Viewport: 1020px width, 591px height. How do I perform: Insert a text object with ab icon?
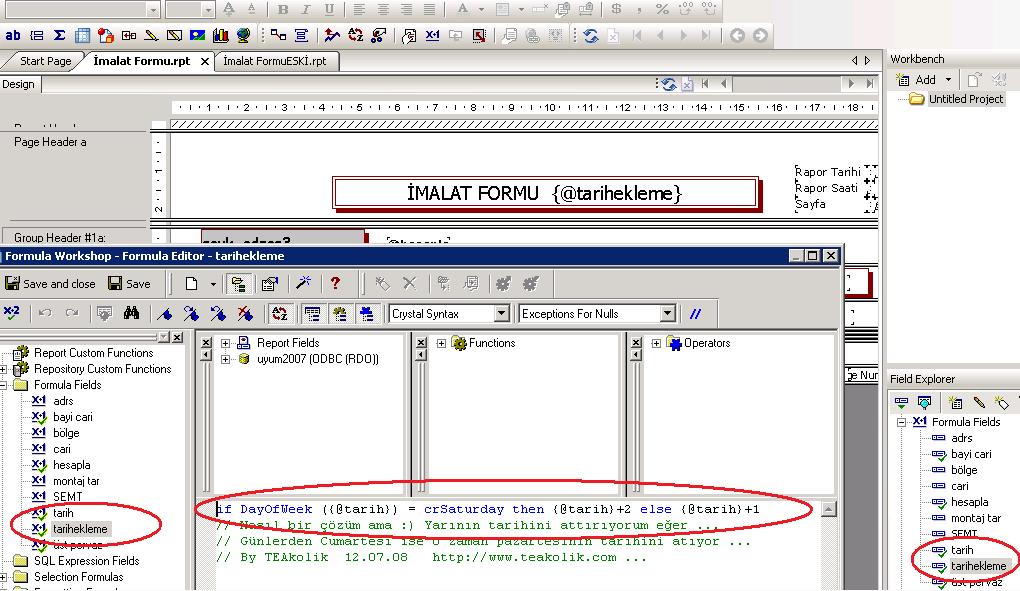(13, 35)
